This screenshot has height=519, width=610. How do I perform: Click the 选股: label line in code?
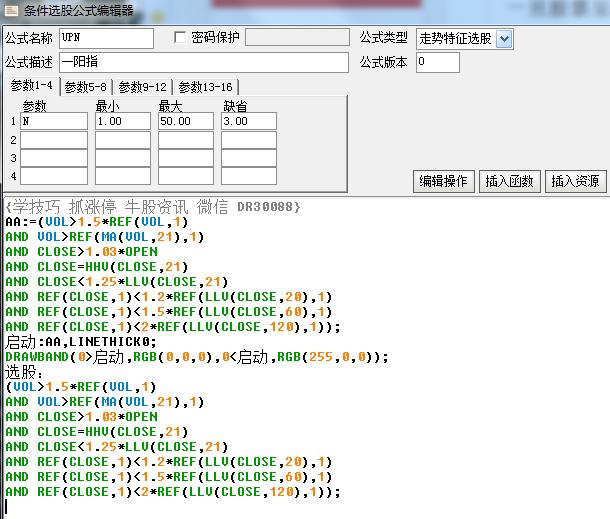pos(23,372)
